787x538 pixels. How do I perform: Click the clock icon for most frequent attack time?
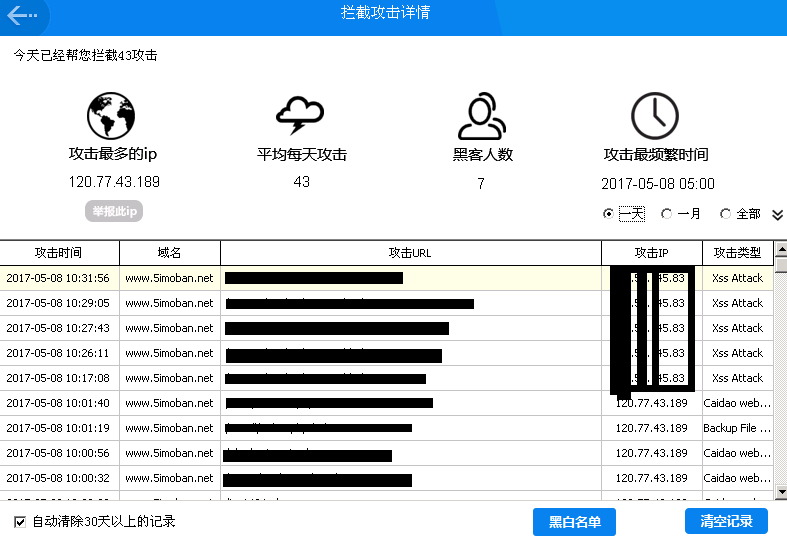[x=654, y=115]
